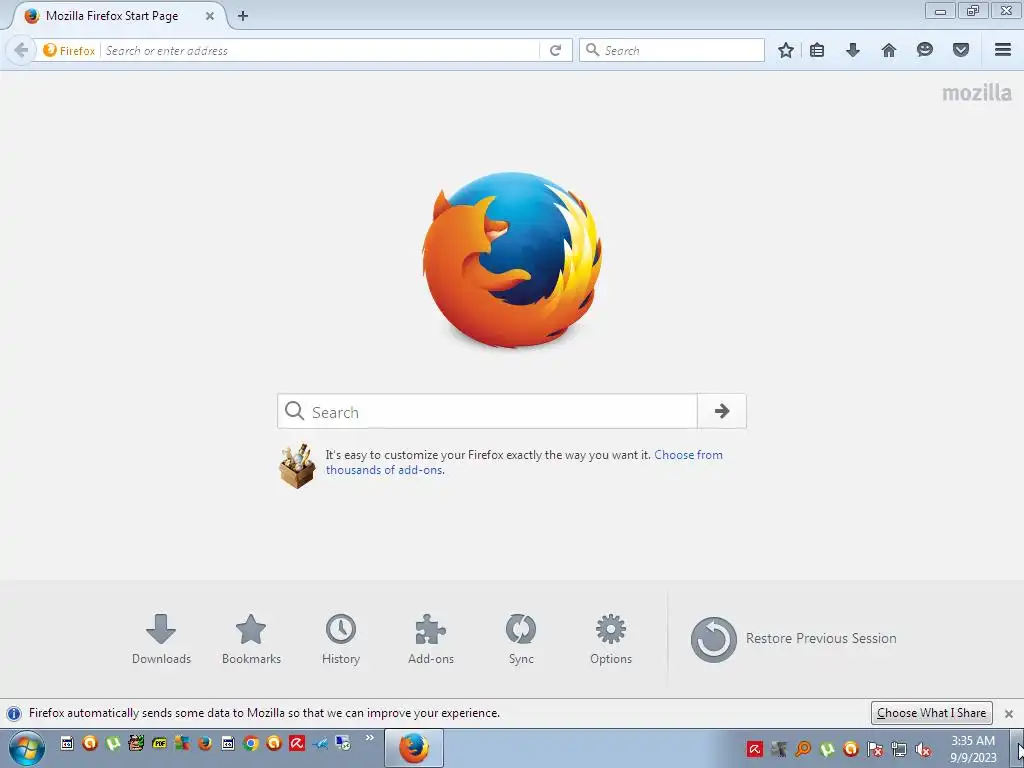The height and width of the screenshot is (768, 1024).
Task: Launch uTorrent from quick launch bar
Action: pos(113,743)
